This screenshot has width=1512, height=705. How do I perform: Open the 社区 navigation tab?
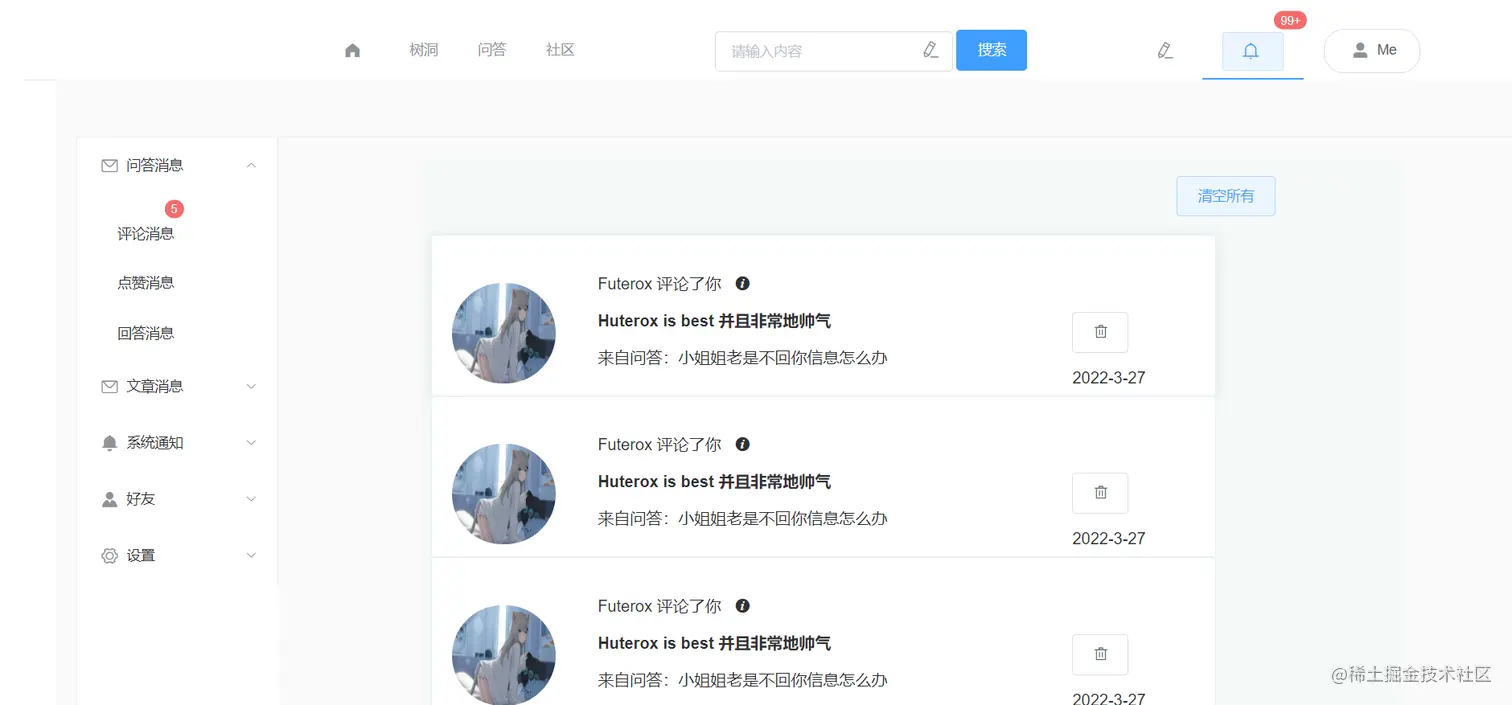tap(560, 49)
